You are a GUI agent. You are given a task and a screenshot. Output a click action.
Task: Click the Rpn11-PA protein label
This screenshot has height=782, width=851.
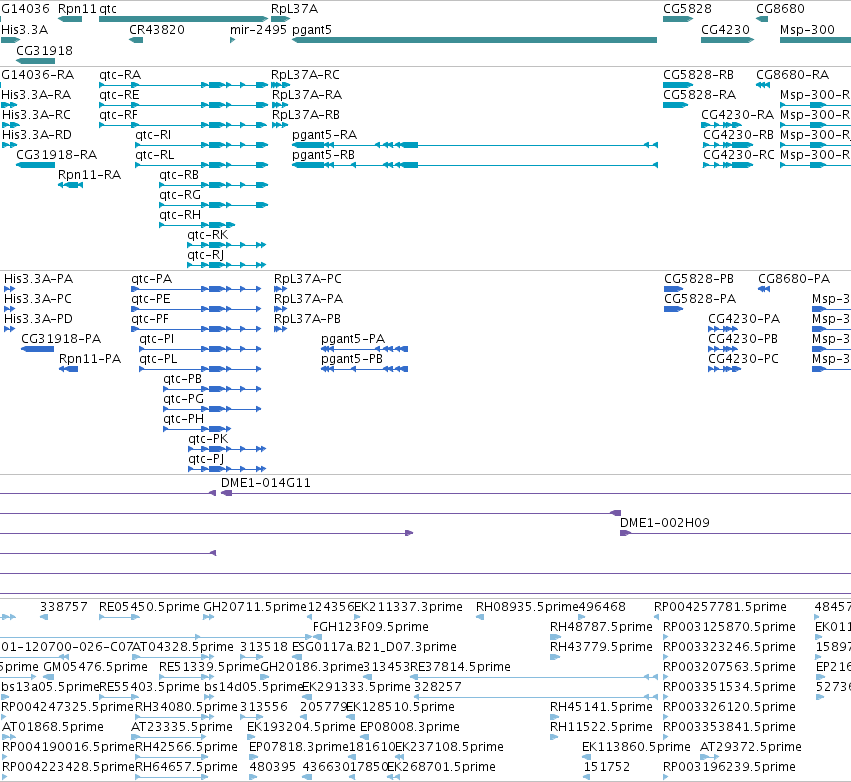tap(90, 359)
